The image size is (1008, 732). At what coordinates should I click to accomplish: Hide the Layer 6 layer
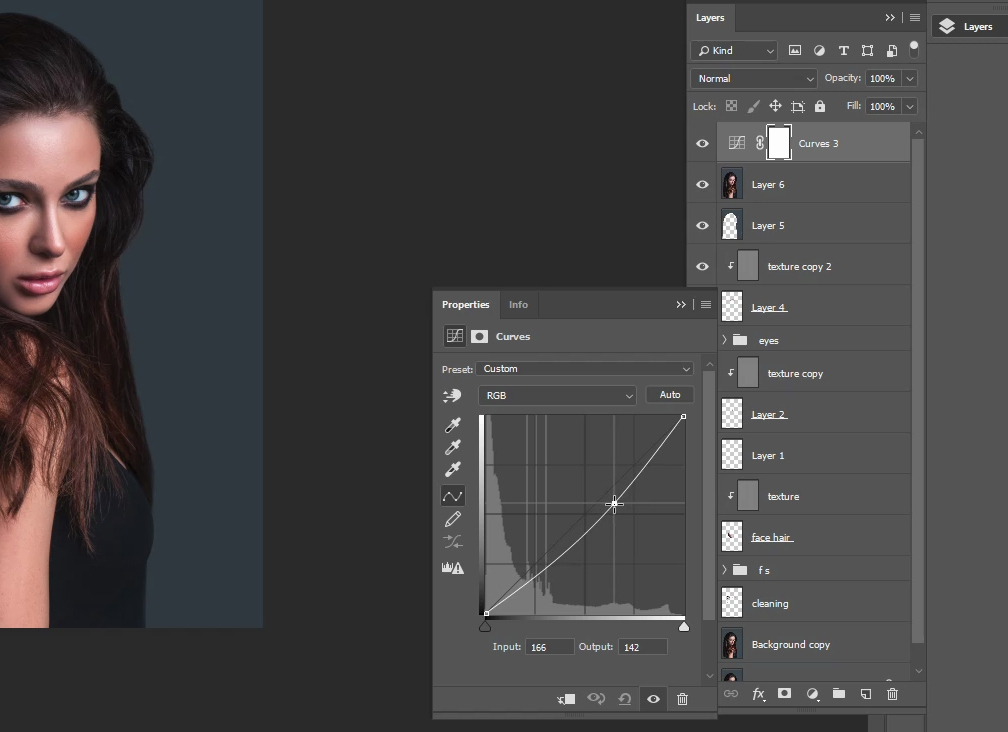point(702,184)
